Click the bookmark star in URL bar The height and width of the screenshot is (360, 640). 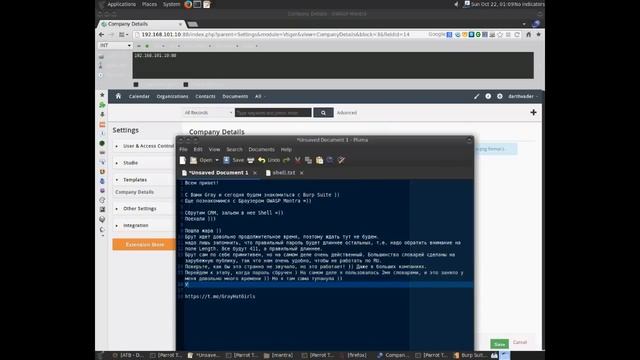[500, 35]
